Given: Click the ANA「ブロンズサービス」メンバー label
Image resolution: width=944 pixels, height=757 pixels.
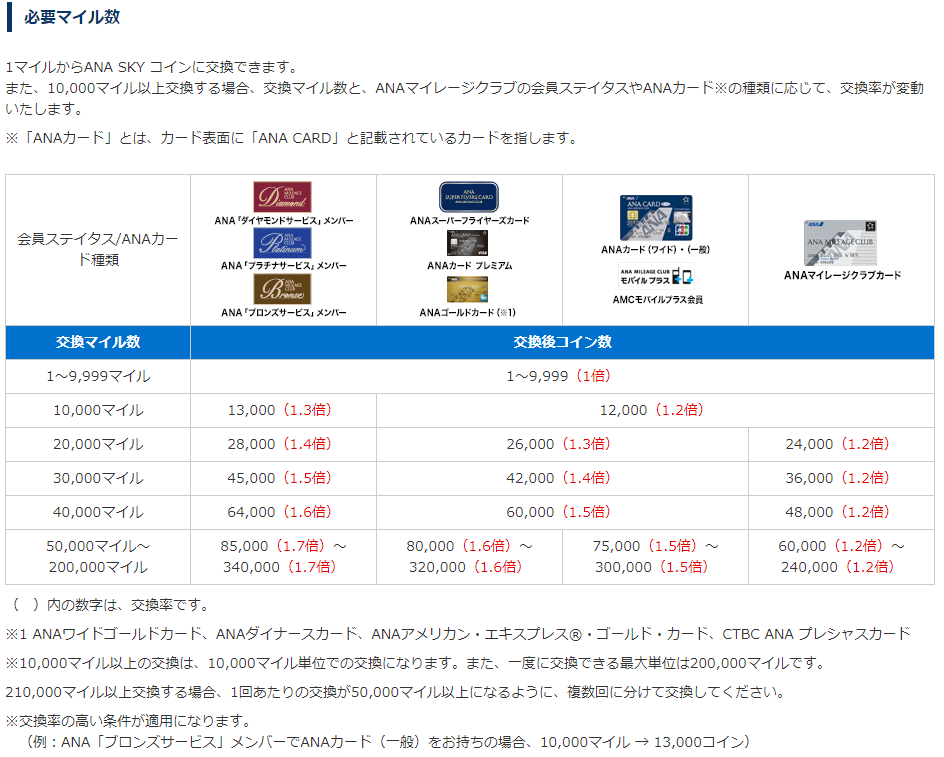Looking at the screenshot, I should coord(284,313).
